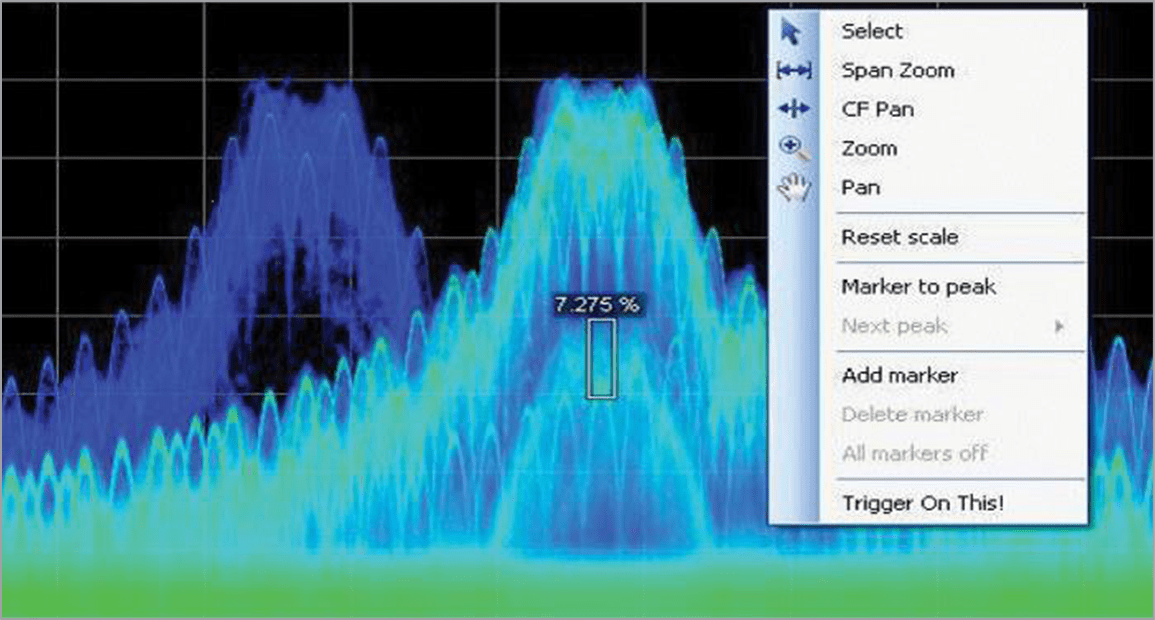Viewport: 1155px width, 620px height.
Task: Expand the Next peak submenu arrow
Action: [1060, 326]
